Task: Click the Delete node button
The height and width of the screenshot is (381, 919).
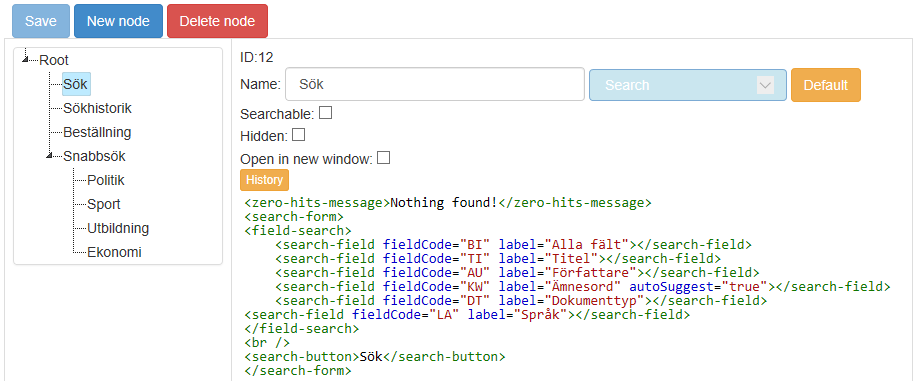Action: pos(217,21)
